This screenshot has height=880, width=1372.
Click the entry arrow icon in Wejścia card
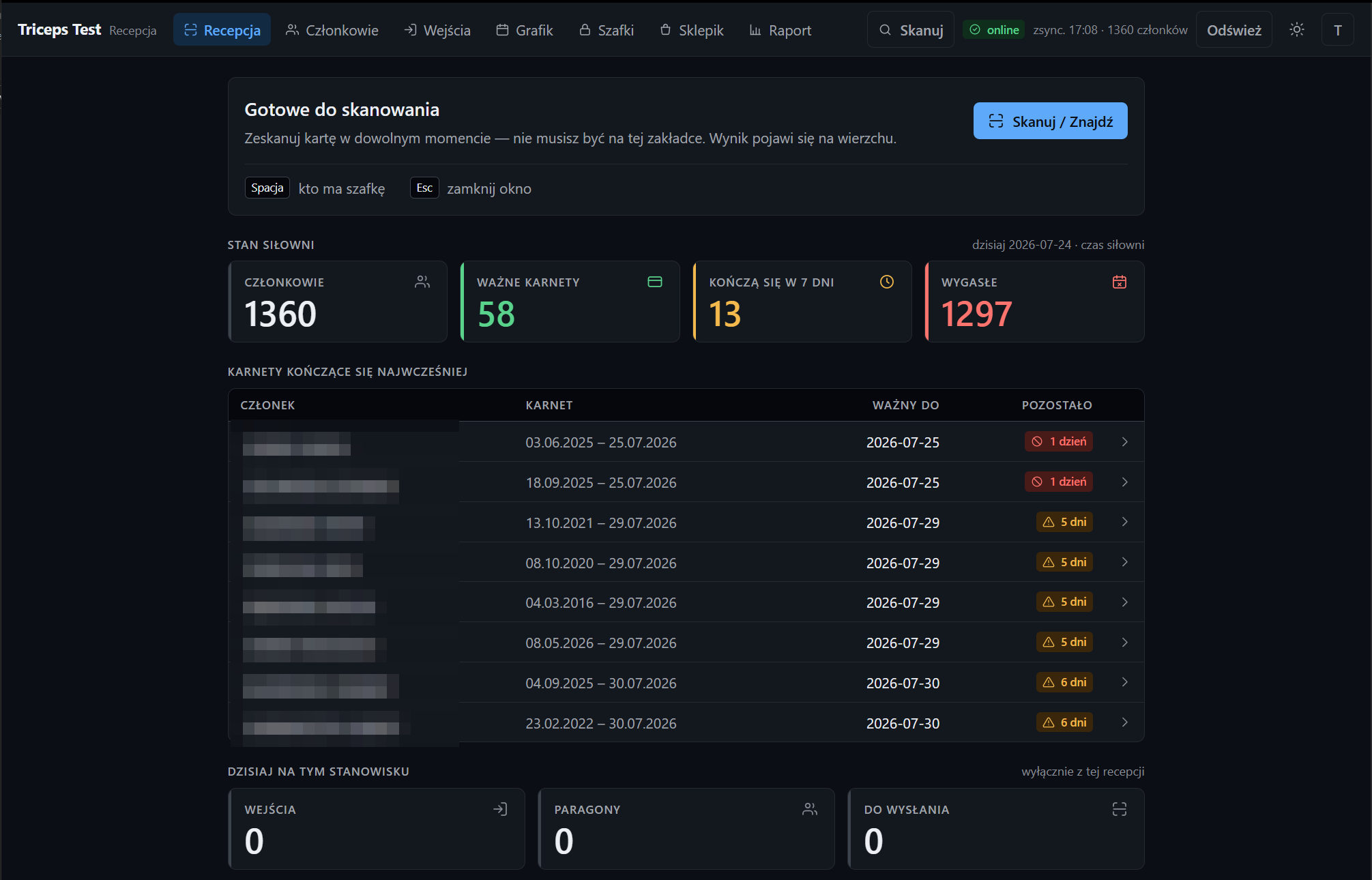(500, 809)
